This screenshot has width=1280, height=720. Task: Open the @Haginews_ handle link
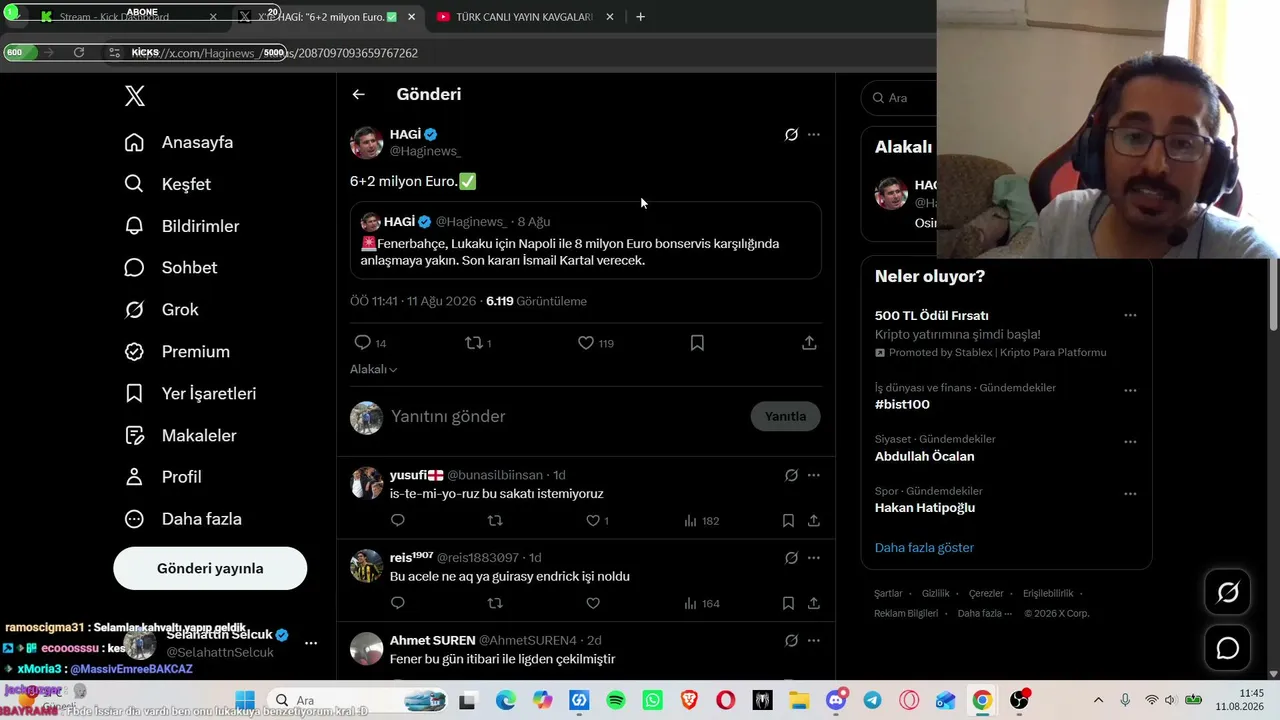coord(425,151)
